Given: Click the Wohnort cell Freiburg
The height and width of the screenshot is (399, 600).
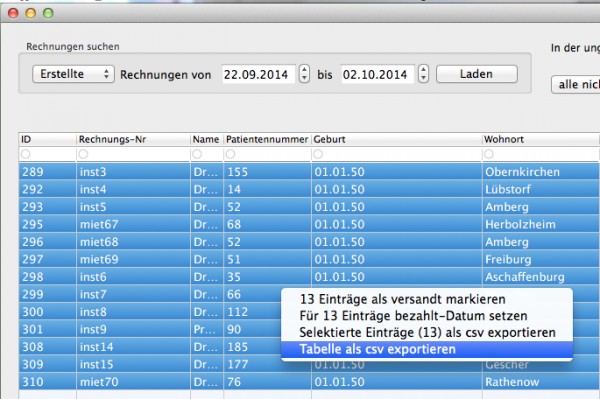Looking at the screenshot, I should tap(541, 259).
